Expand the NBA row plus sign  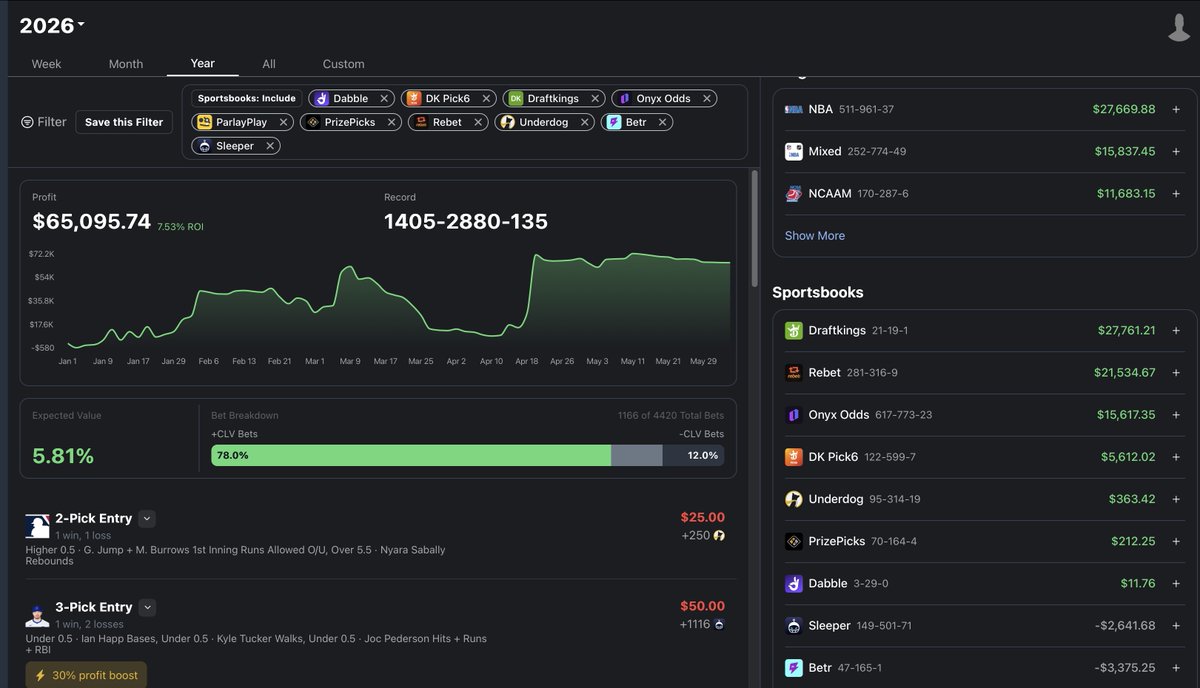click(x=1176, y=109)
